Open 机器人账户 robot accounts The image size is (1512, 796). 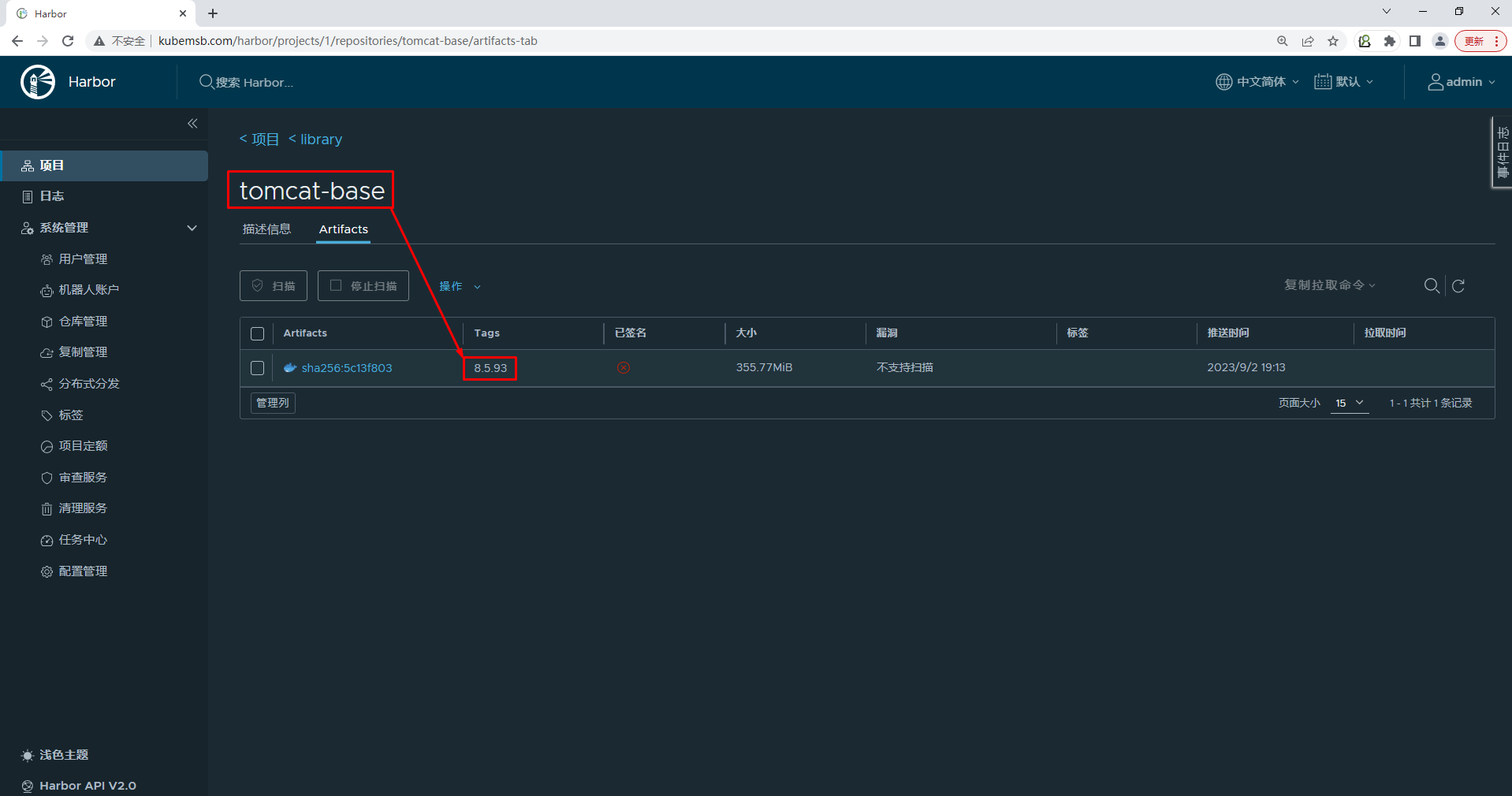pyautogui.click(x=88, y=290)
